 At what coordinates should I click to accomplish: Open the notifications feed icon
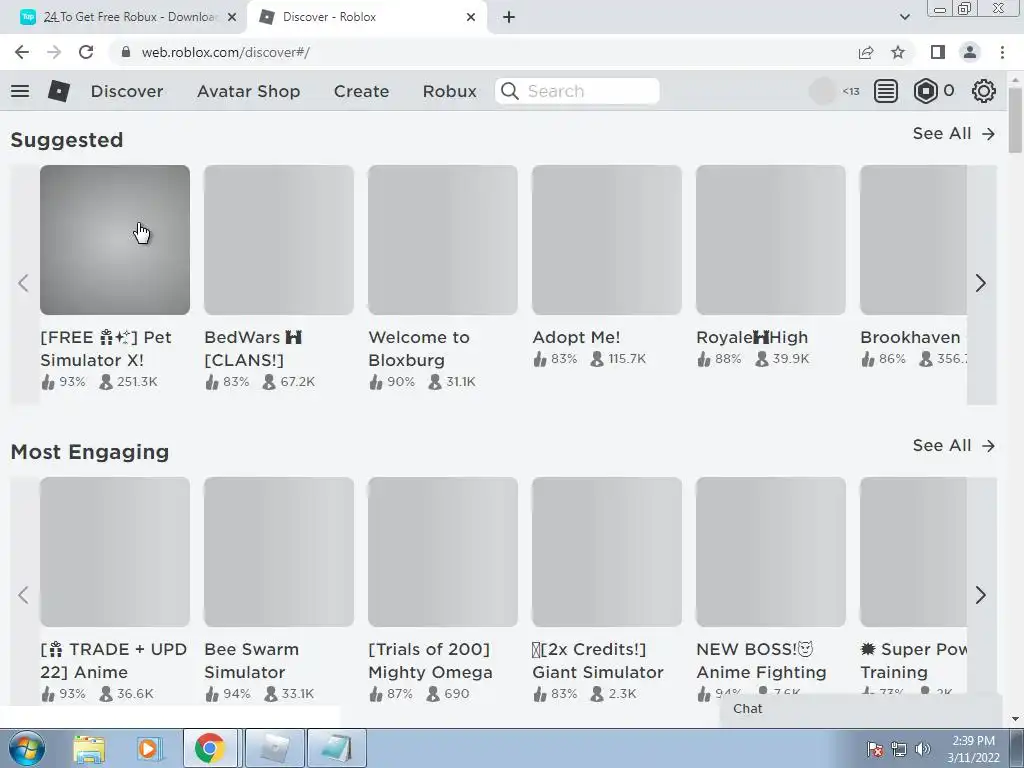tap(886, 91)
